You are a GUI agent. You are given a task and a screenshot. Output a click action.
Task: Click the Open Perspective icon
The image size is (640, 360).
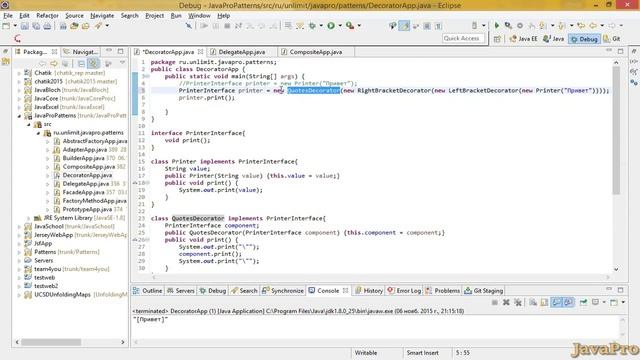click(497, 39)
